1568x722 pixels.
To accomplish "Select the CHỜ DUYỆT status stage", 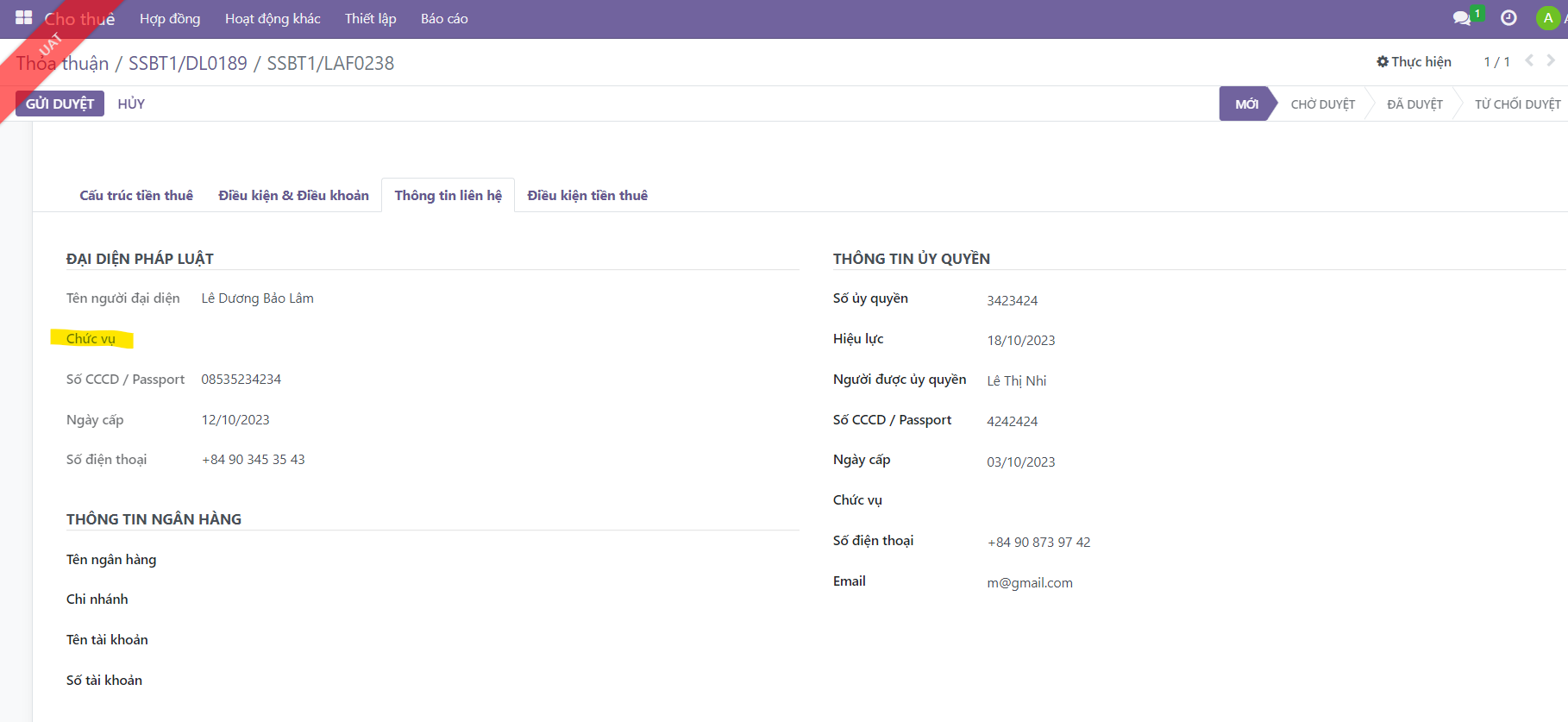I will point(1323,104).
